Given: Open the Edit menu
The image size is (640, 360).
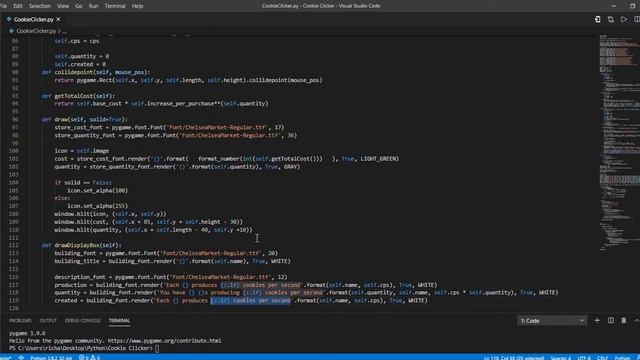Looking at the screenshot, I should [18, 6].
